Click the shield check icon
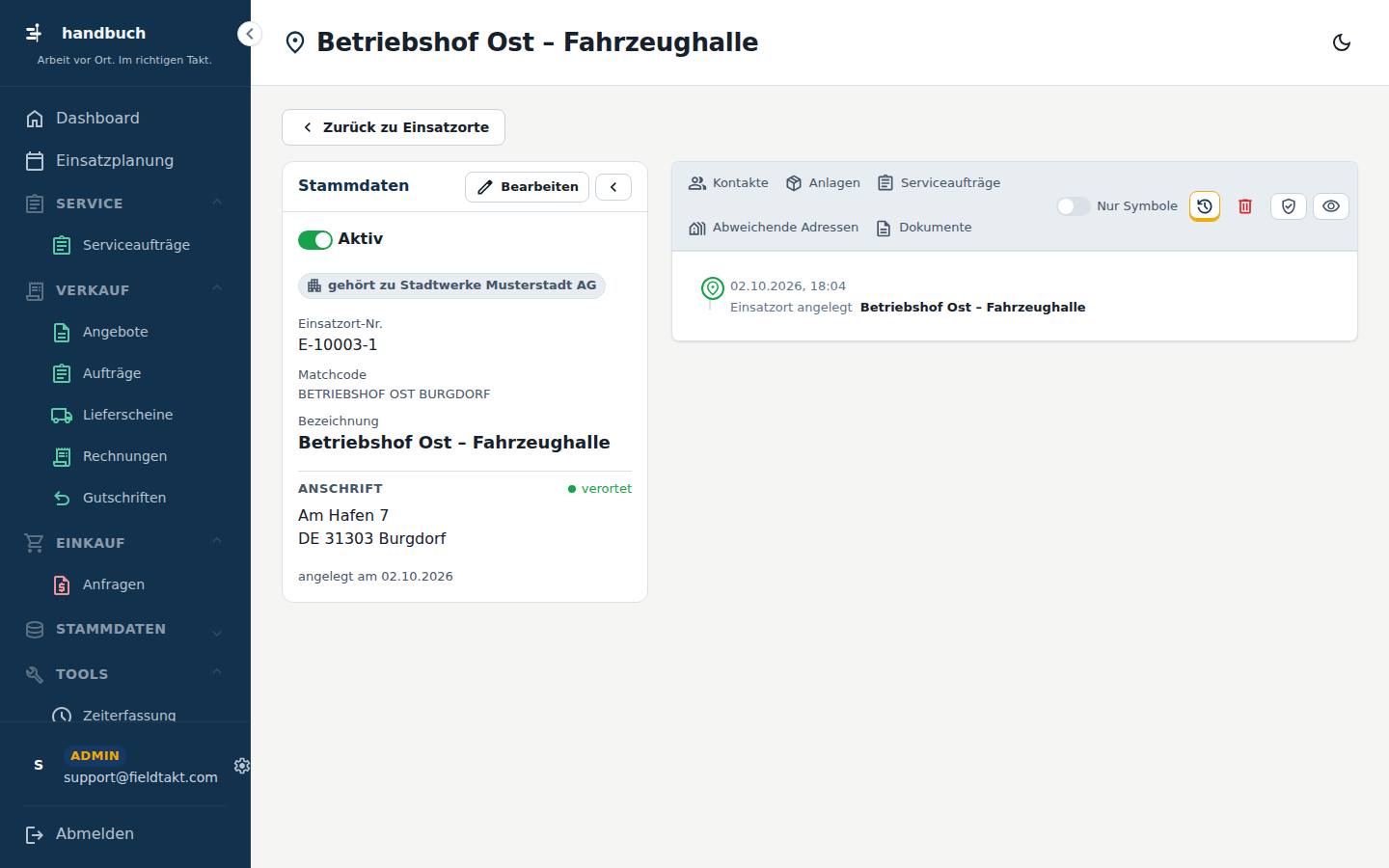 tap(1289, 206)
